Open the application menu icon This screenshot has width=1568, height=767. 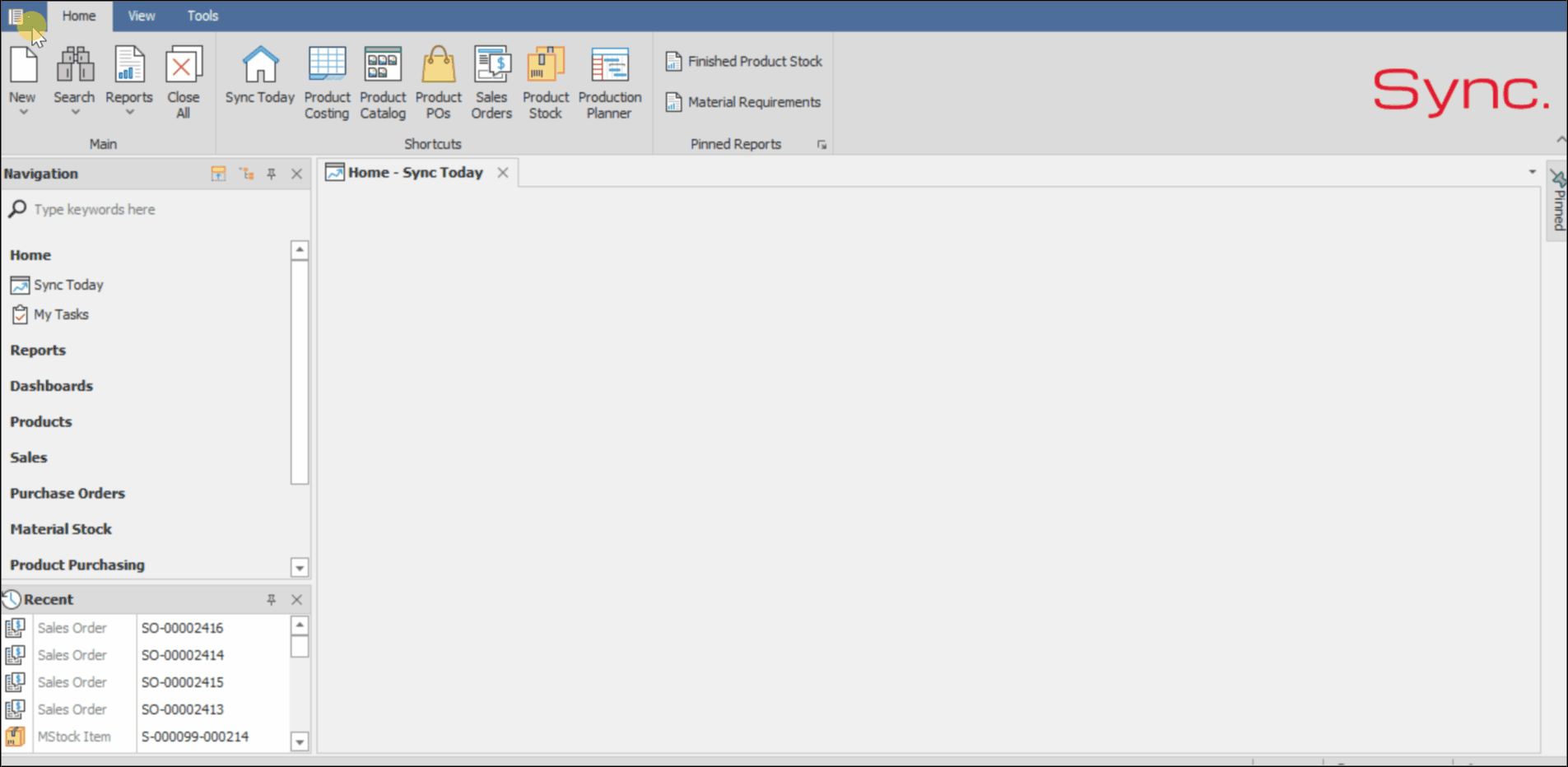tap(16, 16)
